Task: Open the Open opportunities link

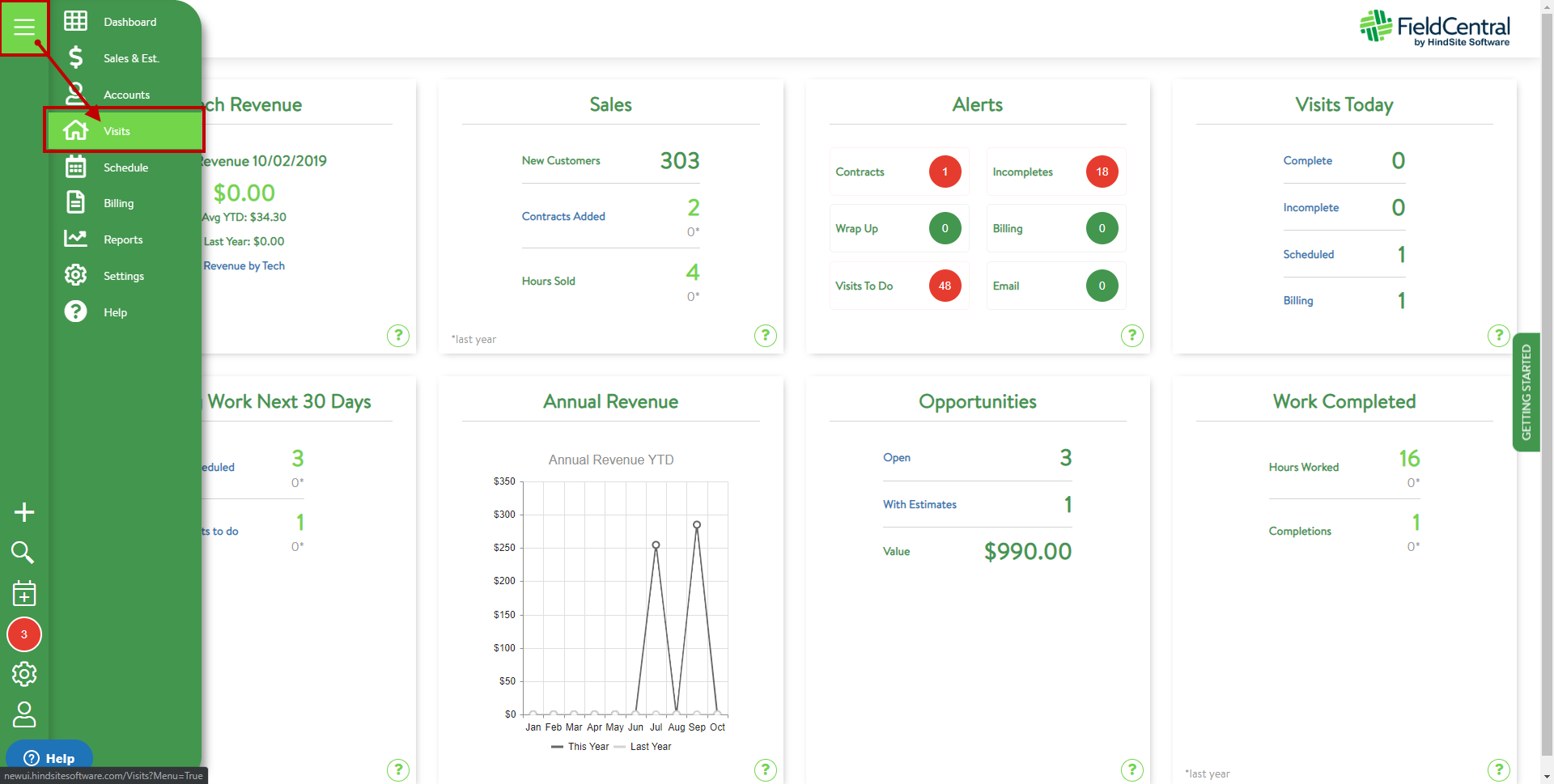Action: pos(896,457)
